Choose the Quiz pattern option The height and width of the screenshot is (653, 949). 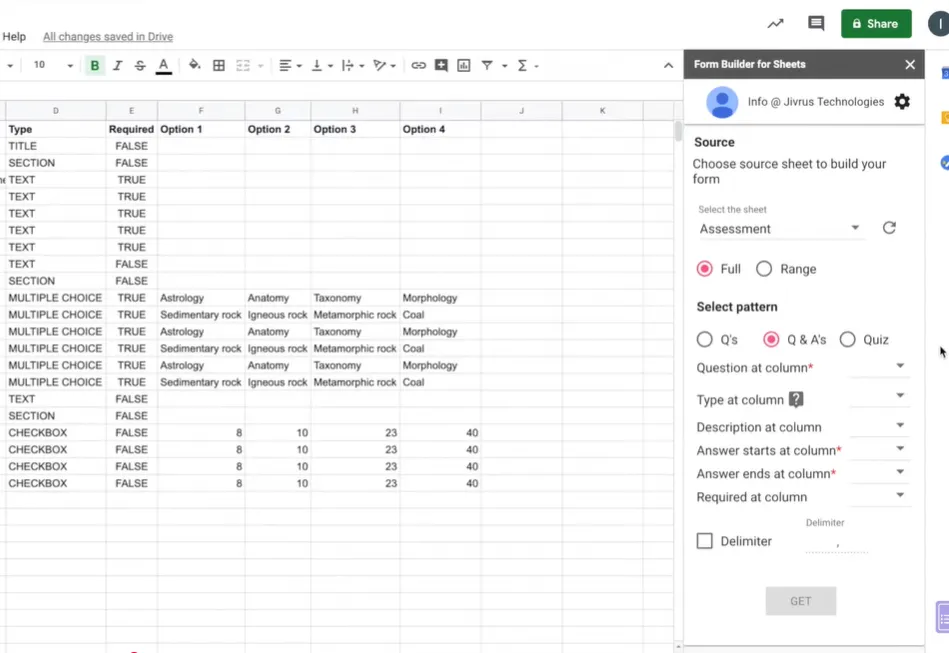[848, 340]
